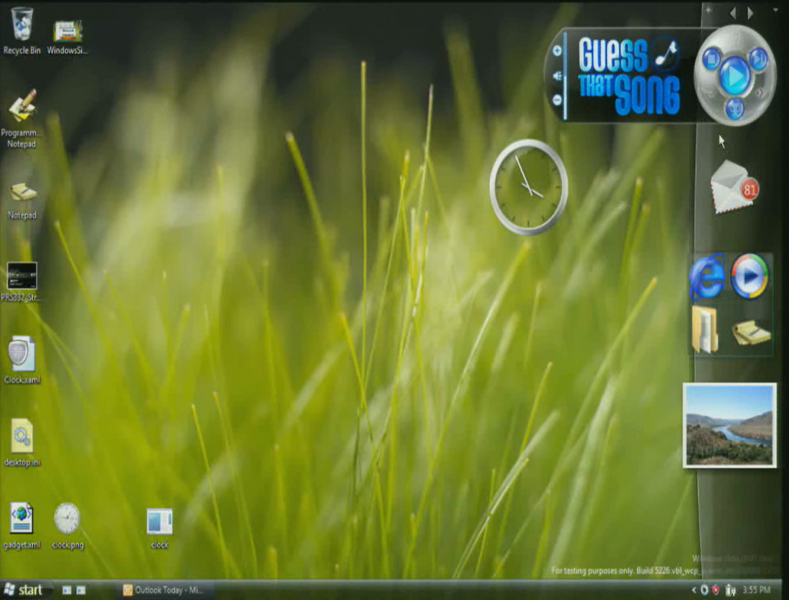Select the WindowsSi... desktop icon

click(x=67, y=36)
